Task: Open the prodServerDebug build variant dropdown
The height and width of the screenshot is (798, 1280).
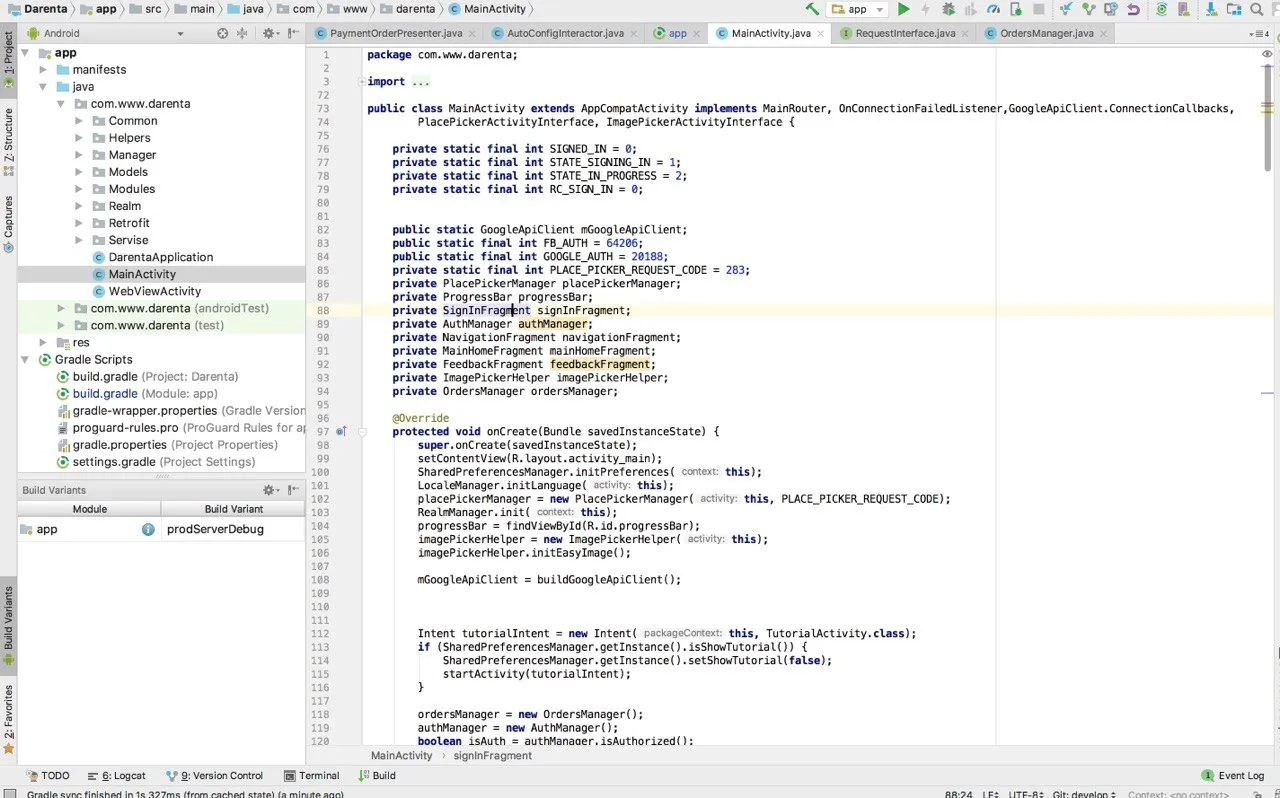Action: [233, 529]
